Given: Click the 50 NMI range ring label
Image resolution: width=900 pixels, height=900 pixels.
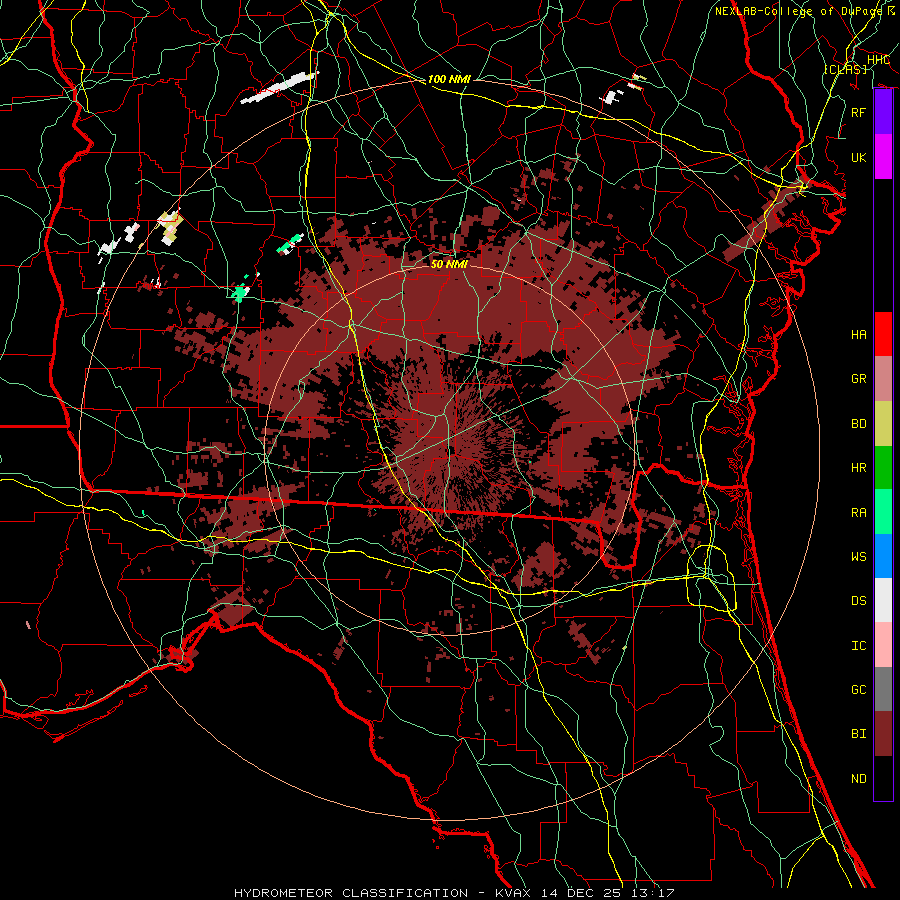Looking at the screenshot, I should (449, 264).
